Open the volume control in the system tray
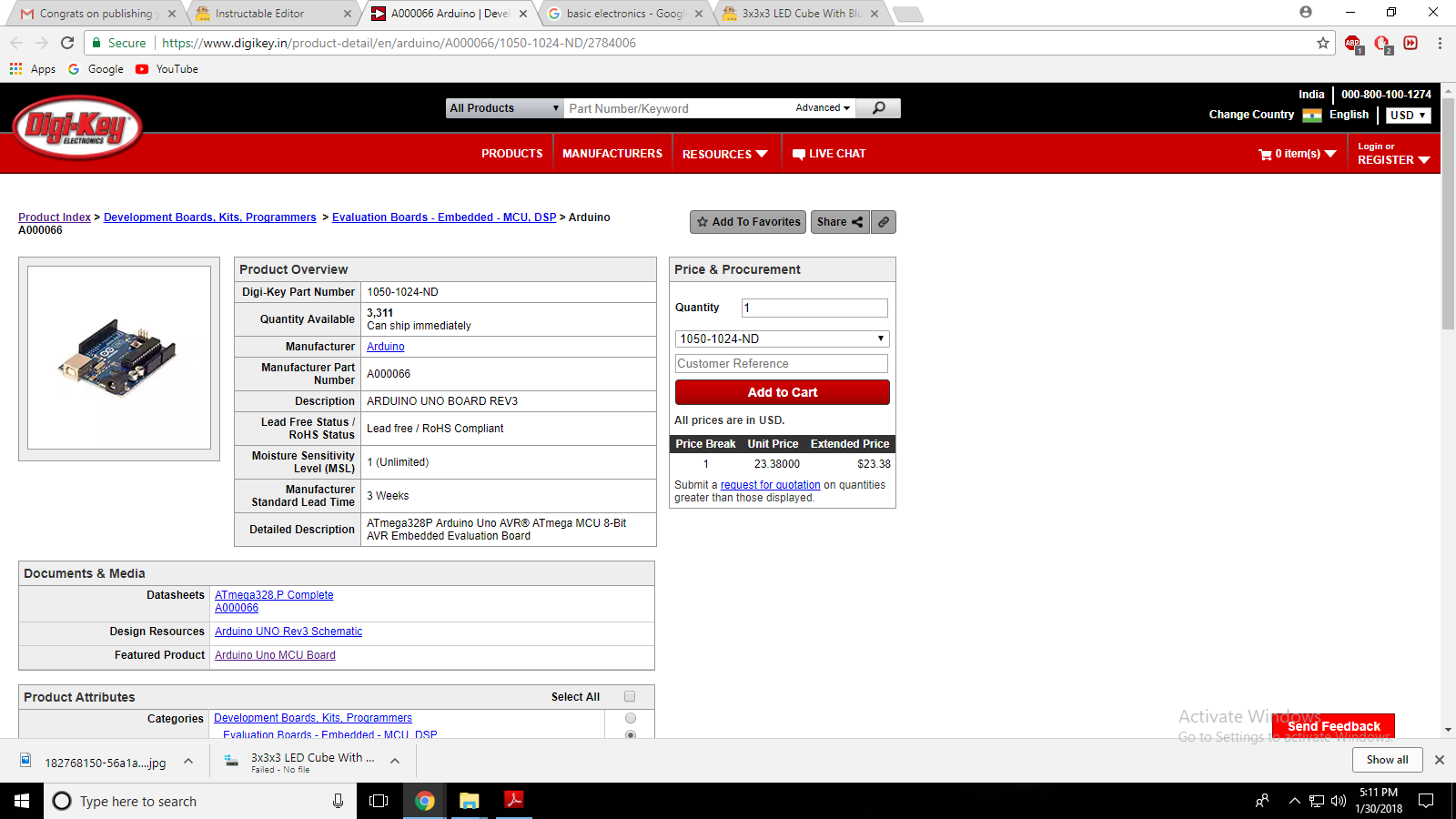This screenshot has height=819, width=1456. coord(1339,801)
